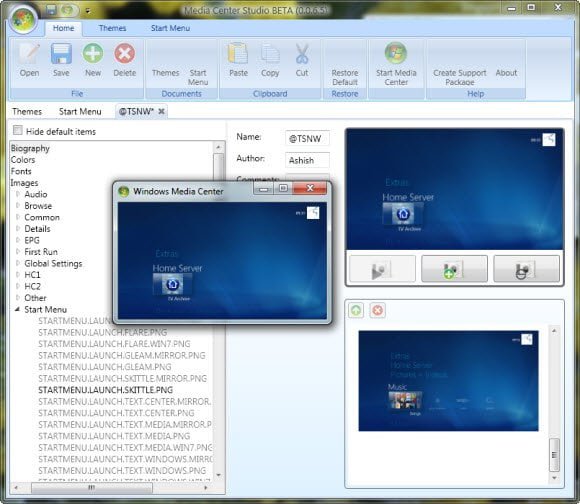This screenshot has width=580, height=504.
Task: Close the @TSNW document tab
Action: [x=161, y=111]
